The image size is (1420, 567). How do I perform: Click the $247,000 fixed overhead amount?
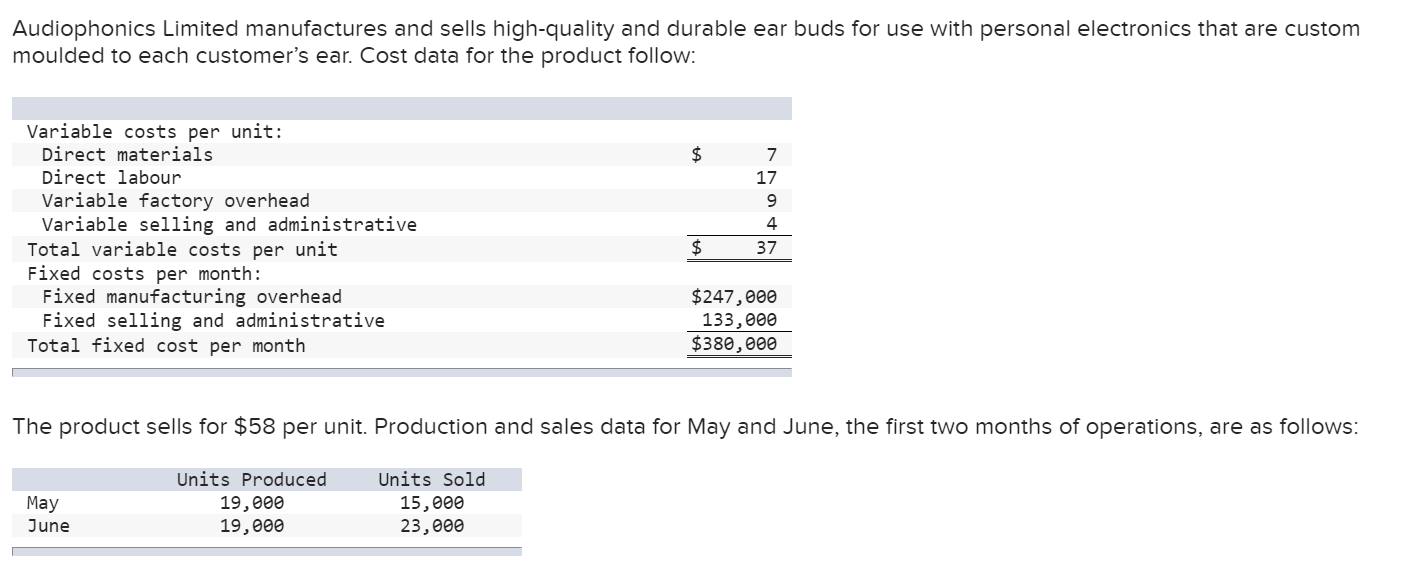tap(734, 297)
